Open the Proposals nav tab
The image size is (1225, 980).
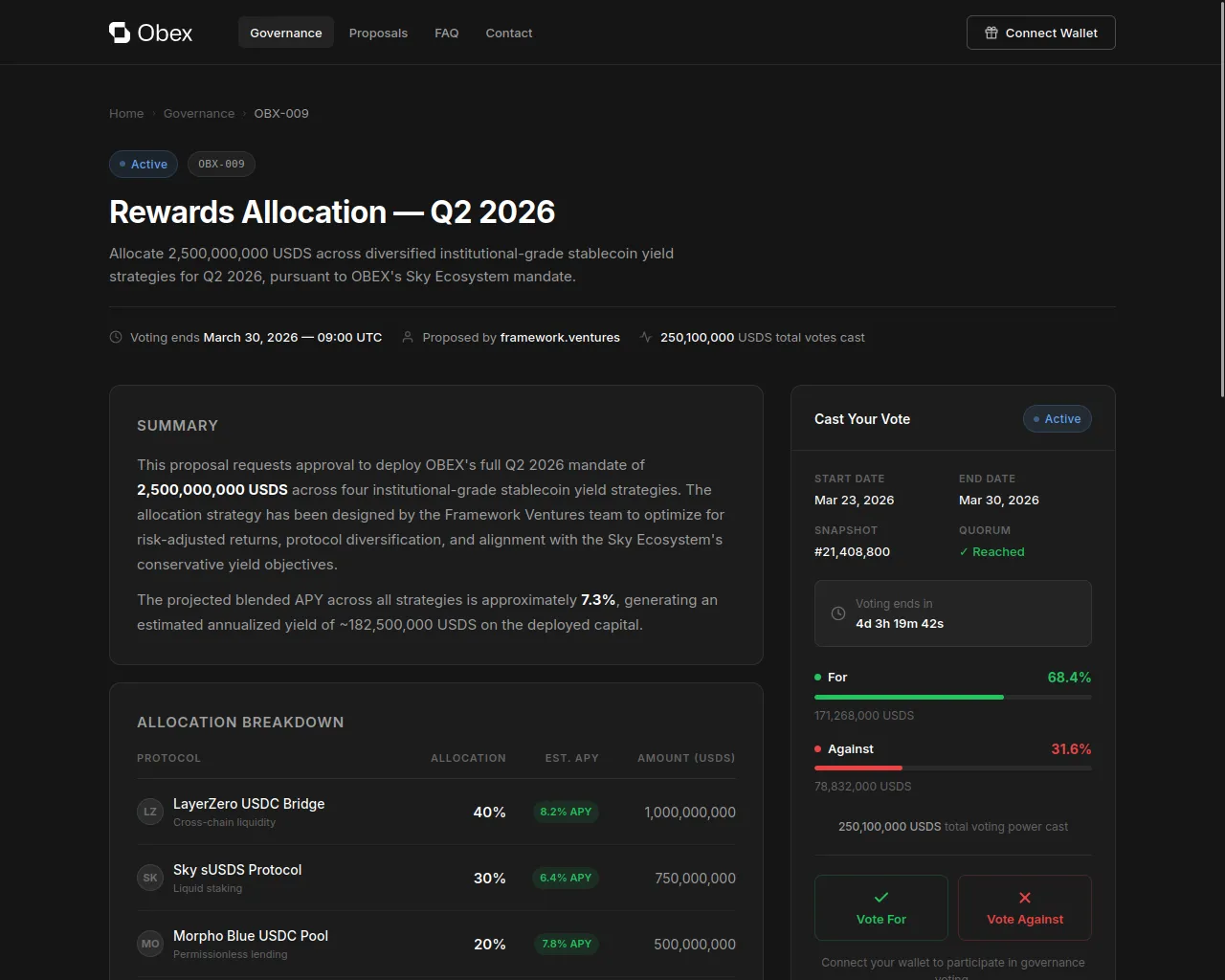pos(378,33)
